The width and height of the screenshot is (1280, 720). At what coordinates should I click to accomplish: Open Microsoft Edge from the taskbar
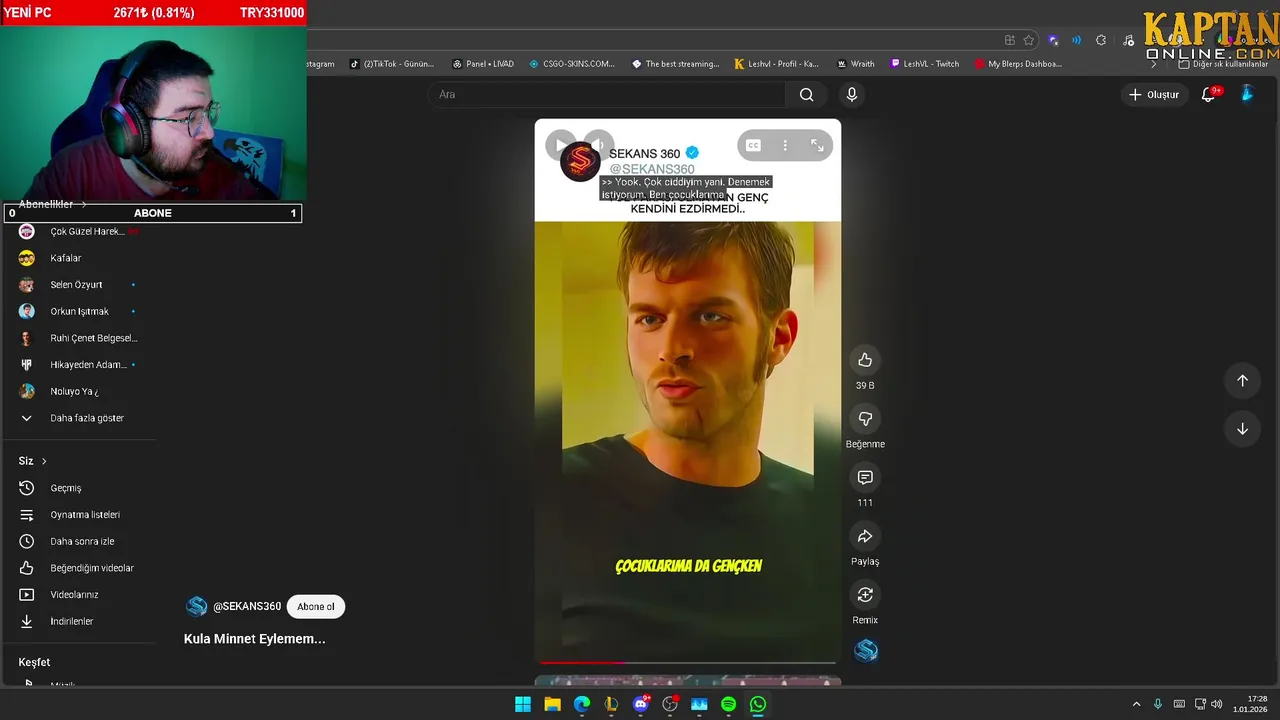tap(582, 704)
